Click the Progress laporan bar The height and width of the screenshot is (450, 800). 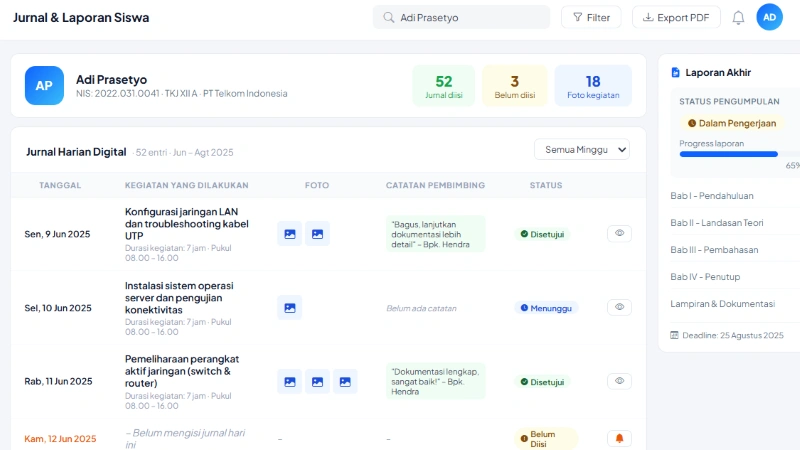coord(740,154)
